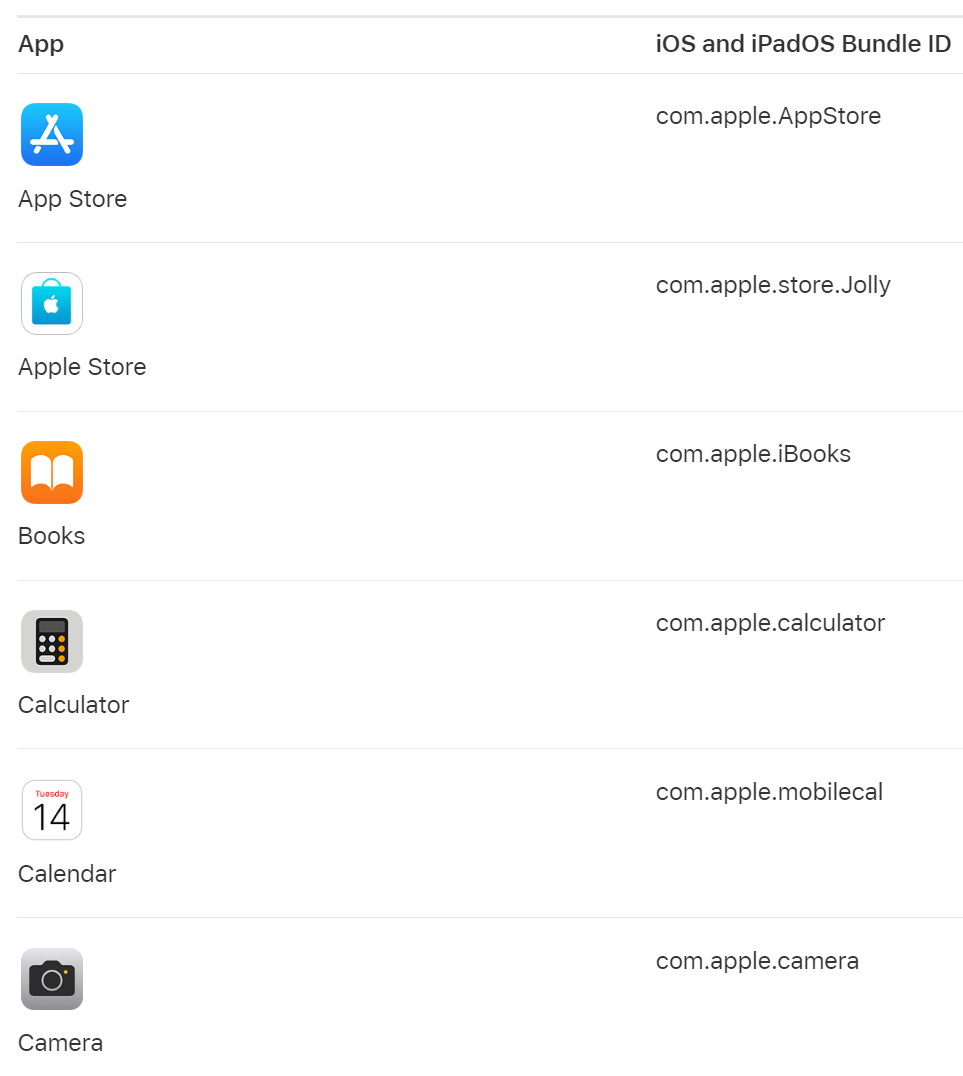Click the Camera app icon
This screenshot has height=1076, width=963.
tap(52, 979)
